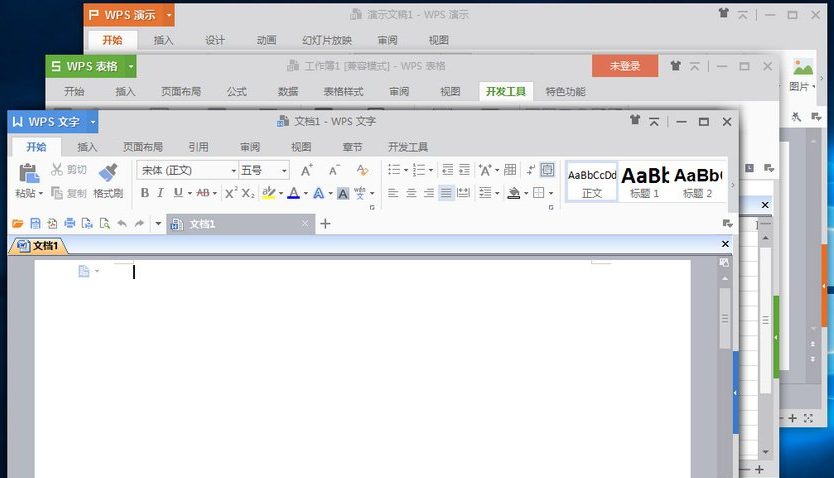834x478 pixels.
Task: Click the save floppy disk icon
Action: pos(35,223)
